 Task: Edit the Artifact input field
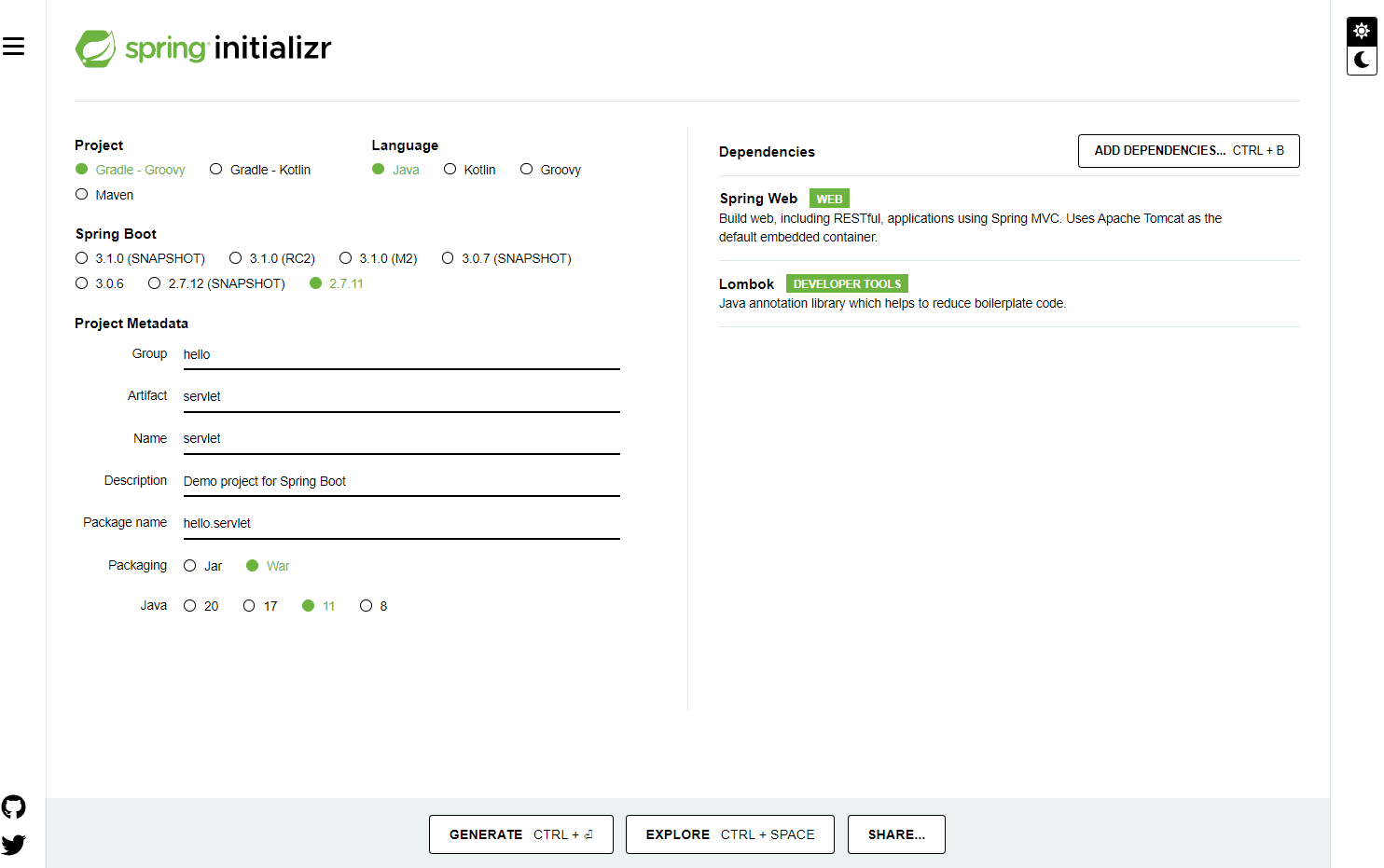401,396
